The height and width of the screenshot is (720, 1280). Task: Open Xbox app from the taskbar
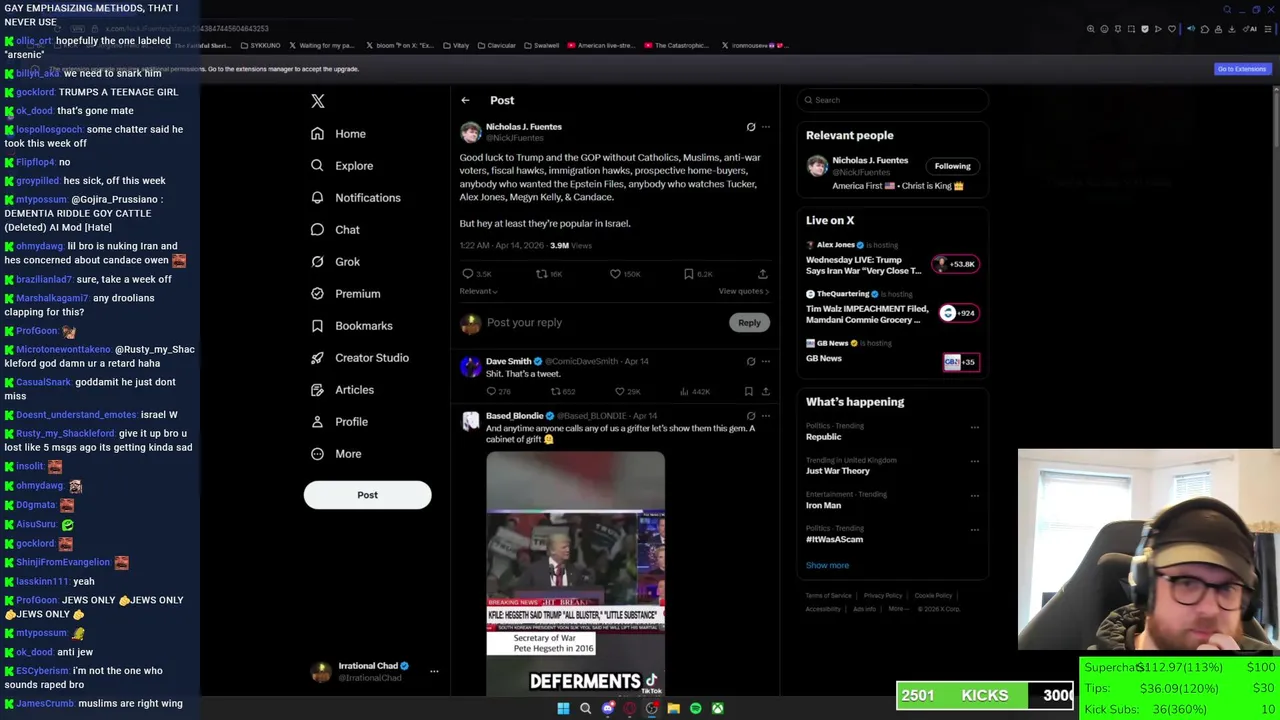pyautogui.click(x=717, y=708)
